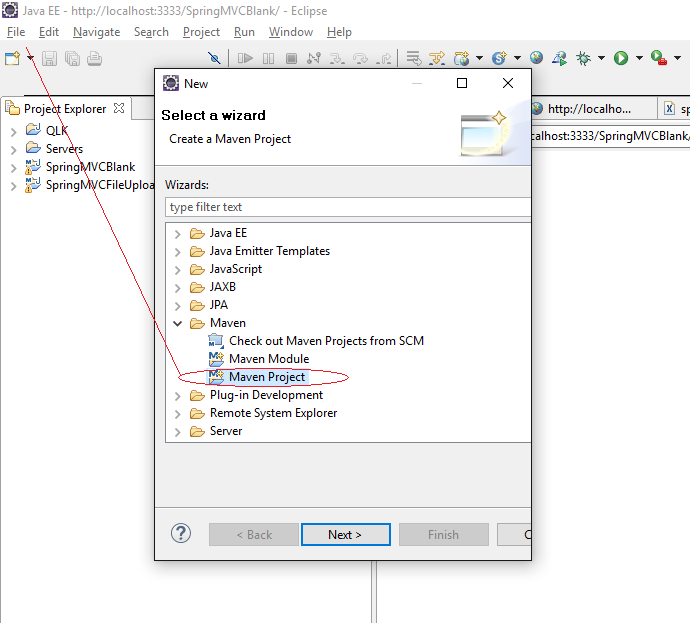690x623 pixels.
Task: Open the Run dropdown arrow
Action: tap(639, 58)
